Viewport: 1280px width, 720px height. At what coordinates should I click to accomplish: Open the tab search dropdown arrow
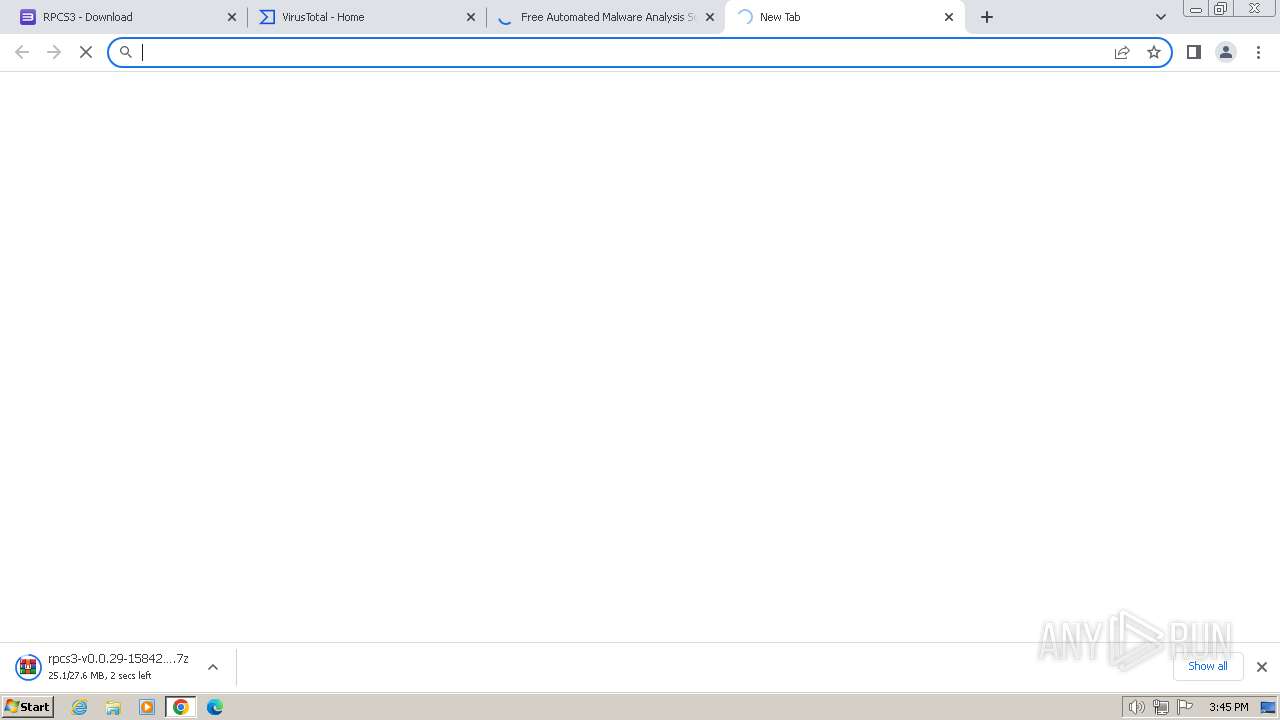tap(1161, 17)
